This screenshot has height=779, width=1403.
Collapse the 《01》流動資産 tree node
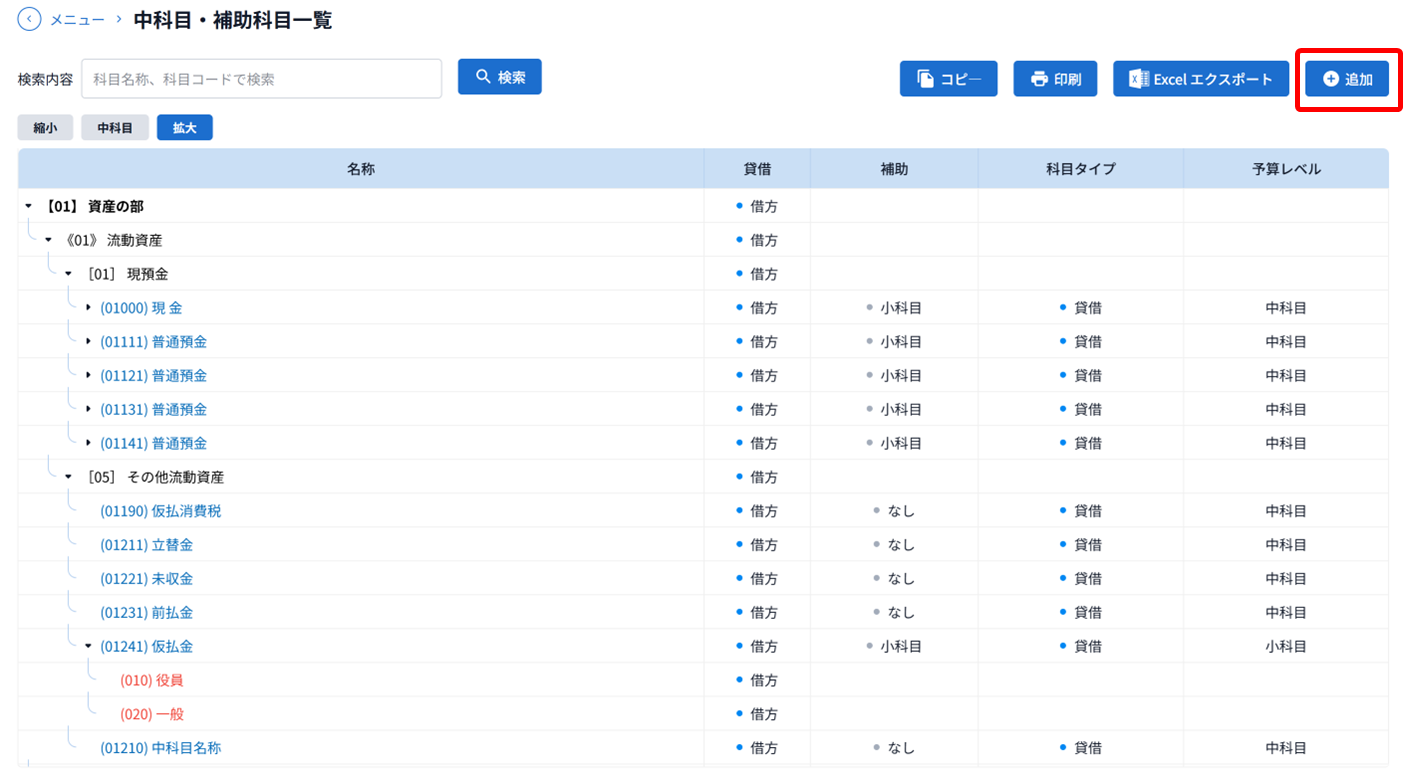[x=48, y=240]
